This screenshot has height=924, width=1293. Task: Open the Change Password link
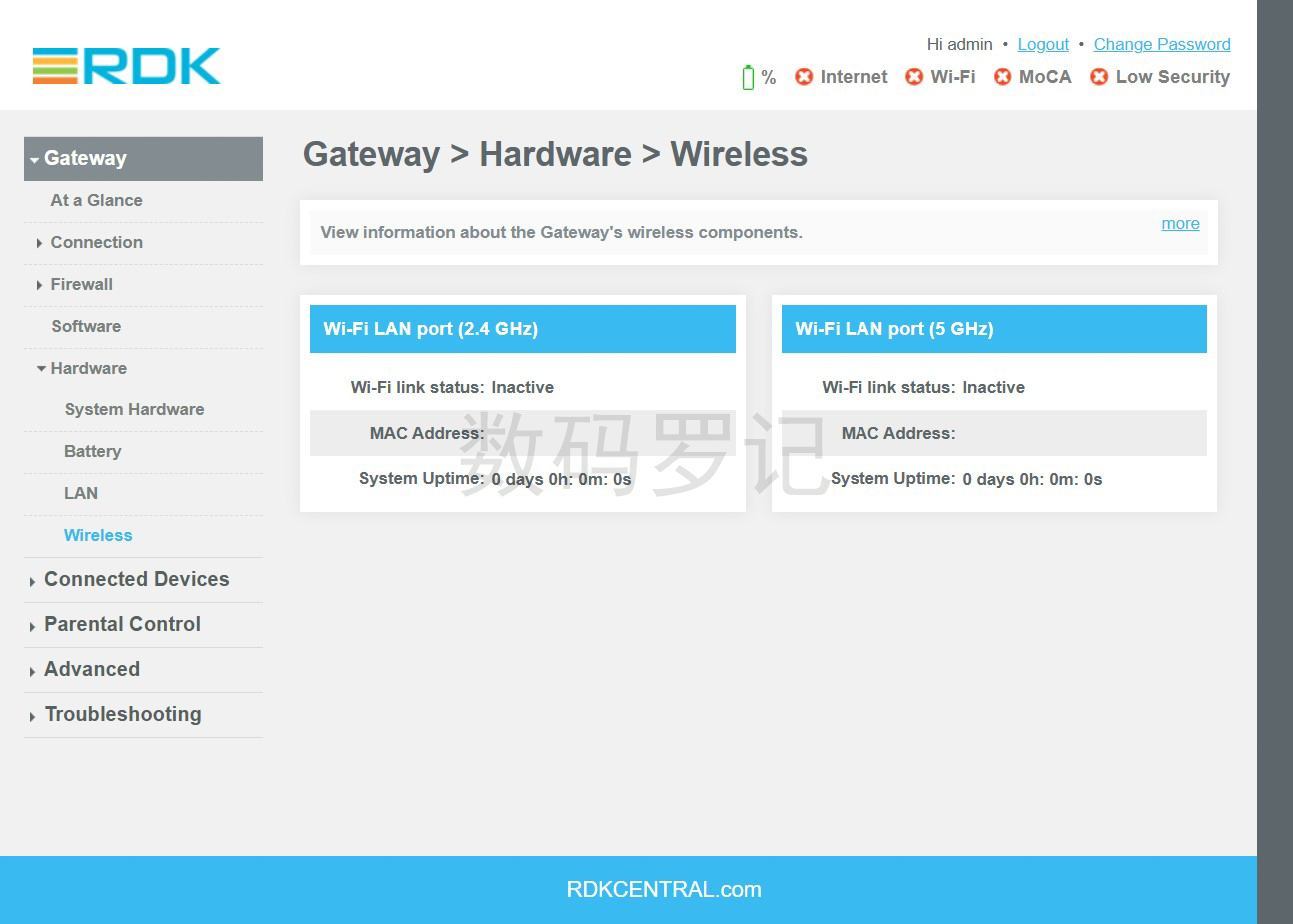(1161, 44)
